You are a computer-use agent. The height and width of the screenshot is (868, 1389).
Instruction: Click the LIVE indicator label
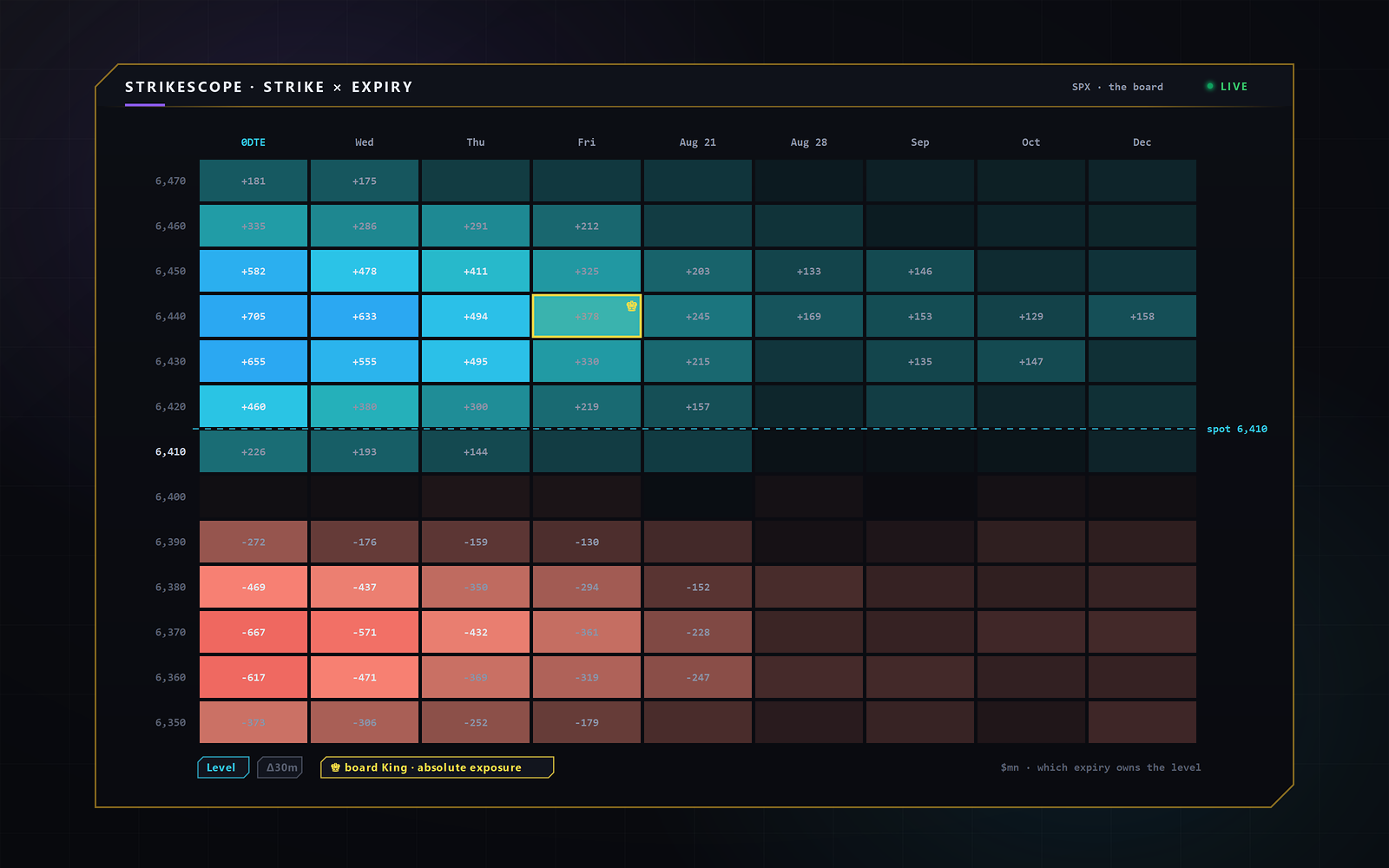point(1234,87)
